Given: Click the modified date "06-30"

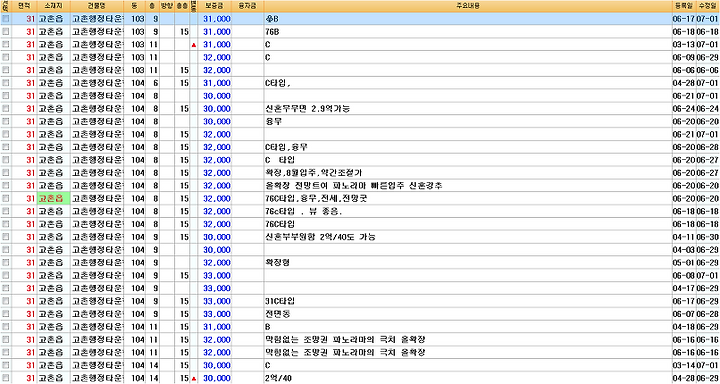Looking at the screenshot, I should tap(708, 237).
